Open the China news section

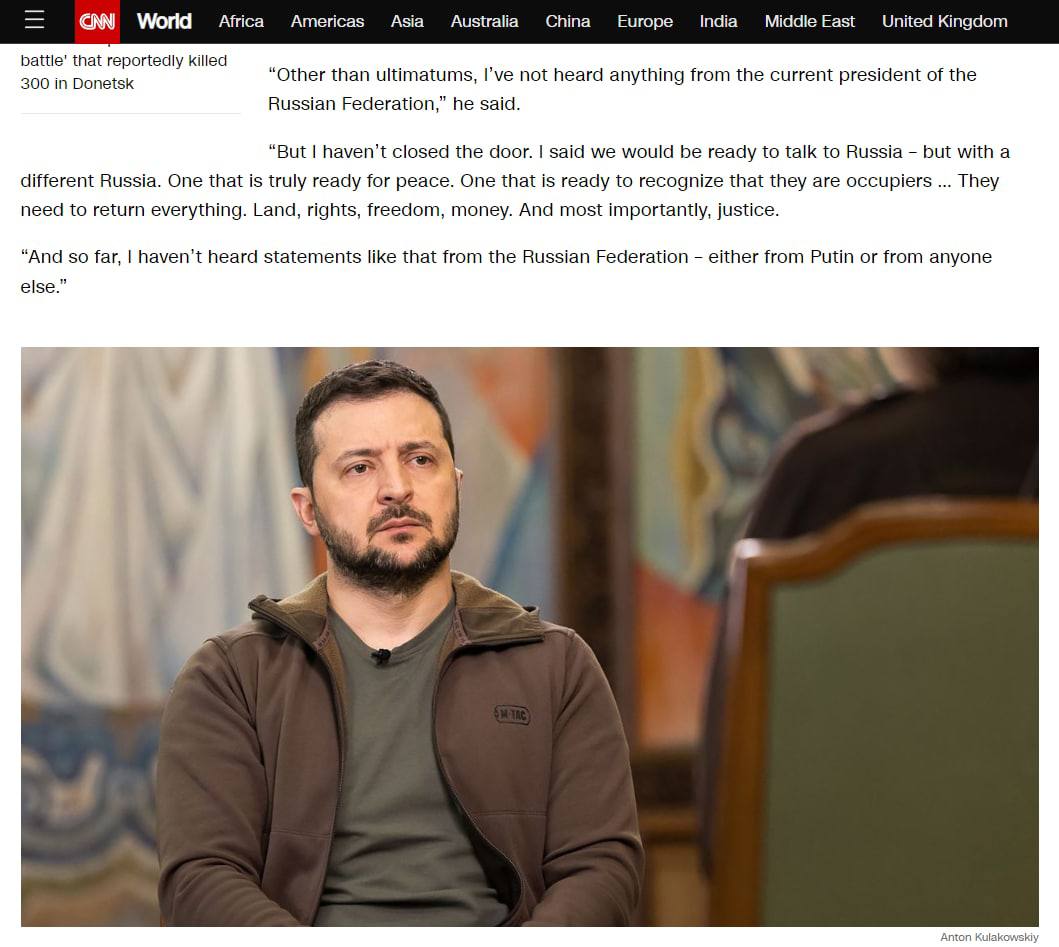pyautogui.click(x=567, y=21)
